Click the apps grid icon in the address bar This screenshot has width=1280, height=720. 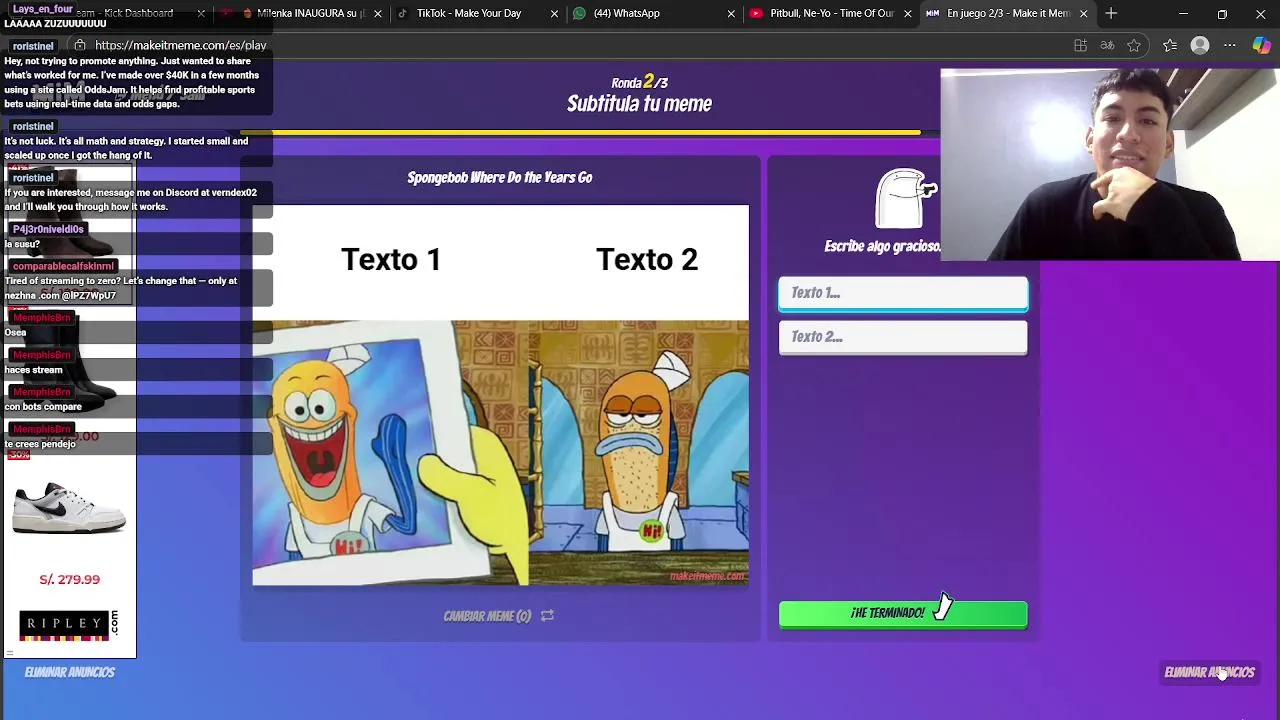coord(1080,45)
